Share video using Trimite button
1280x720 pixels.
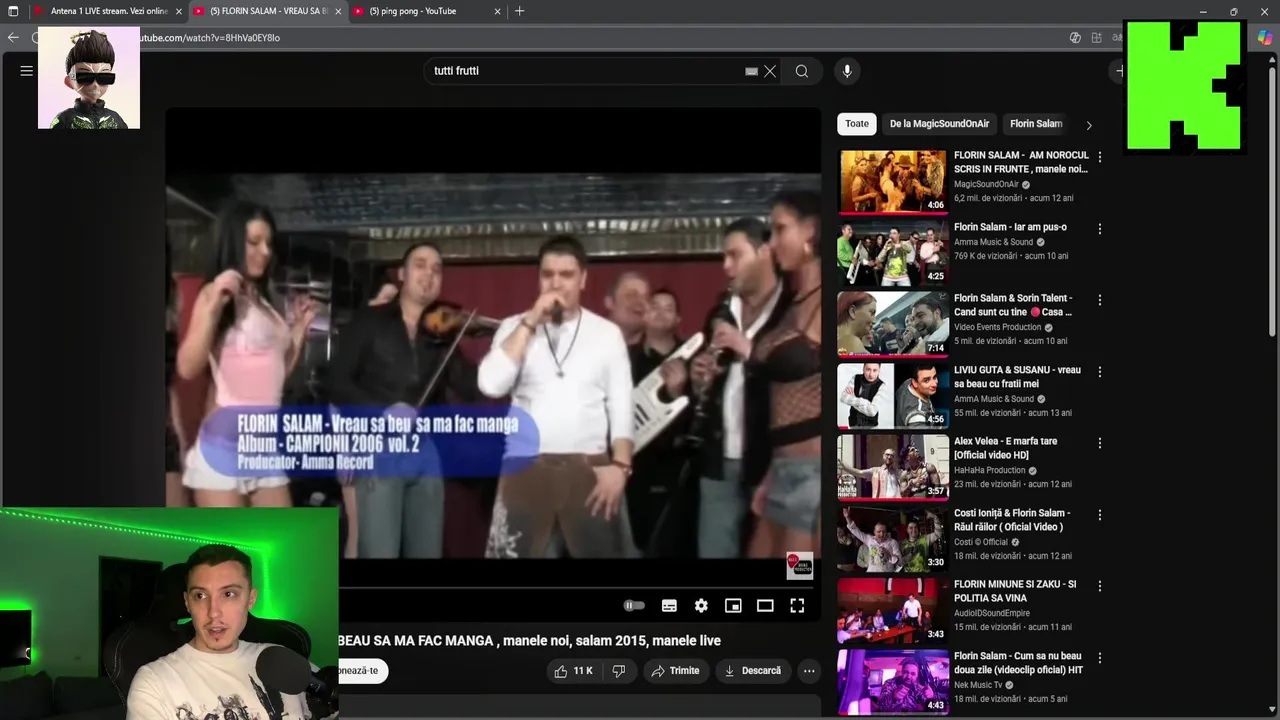click(x=675, y=671)
